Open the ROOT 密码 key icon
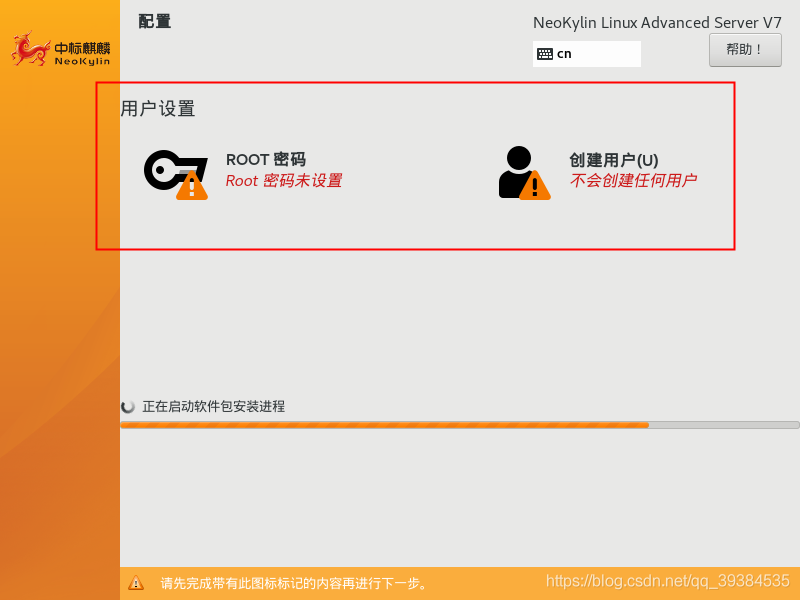800x600 pixels. click(x=176, y=174)
